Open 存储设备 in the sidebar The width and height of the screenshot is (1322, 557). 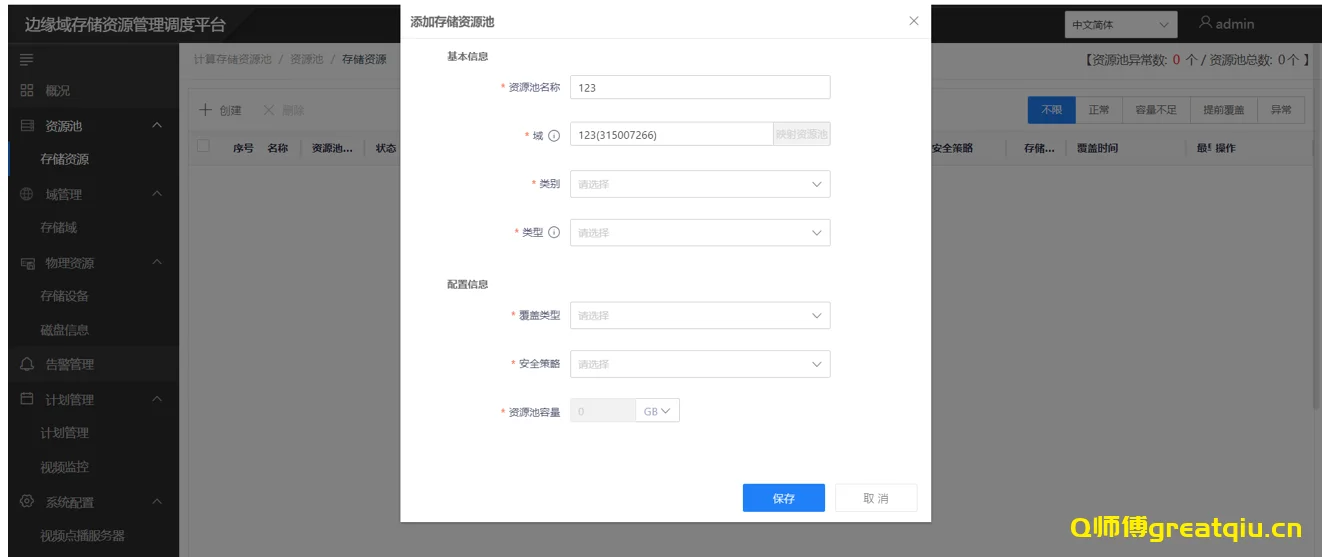64,296
